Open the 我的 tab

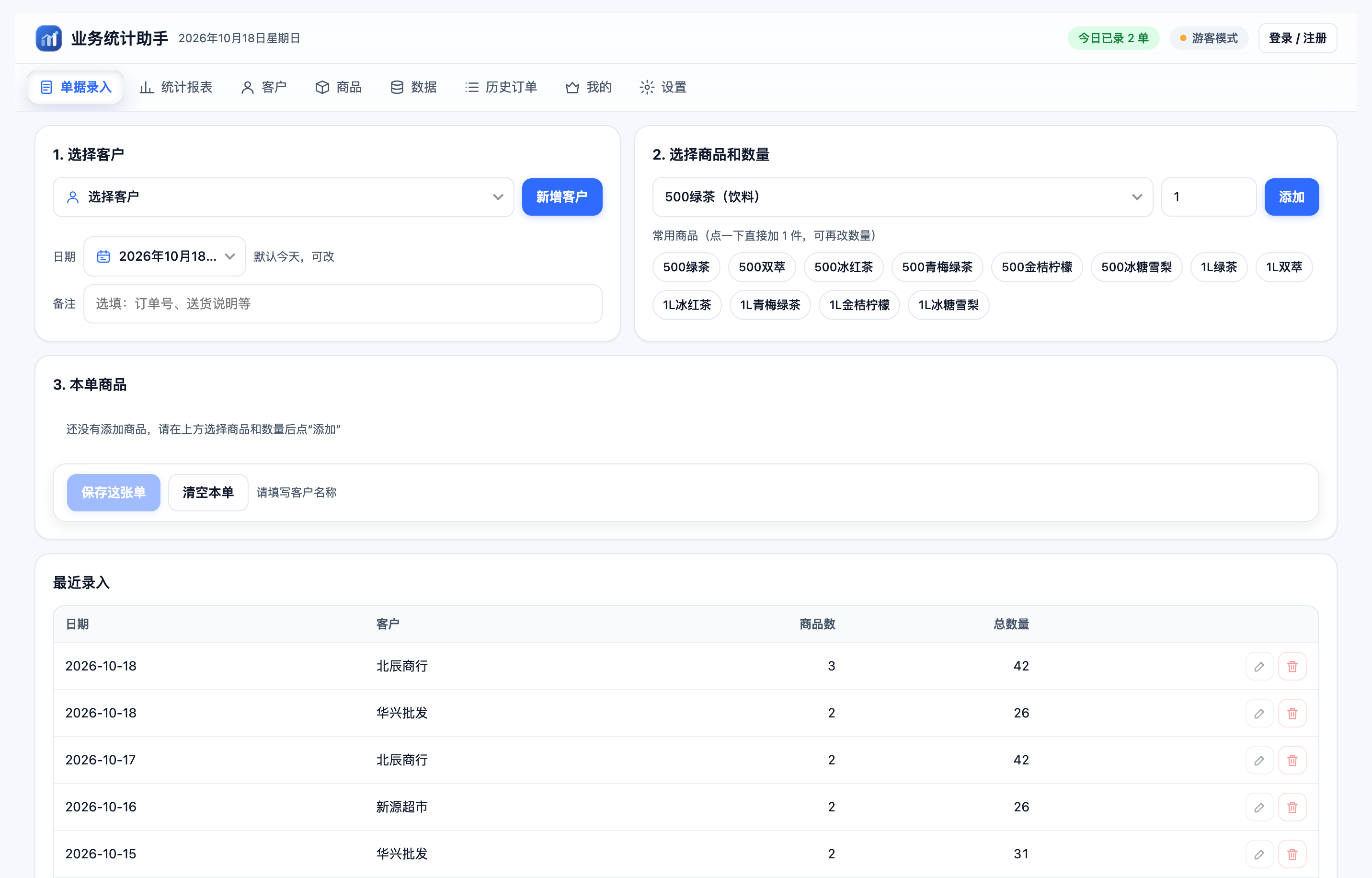pyautogui.click(x=589, y=87)
